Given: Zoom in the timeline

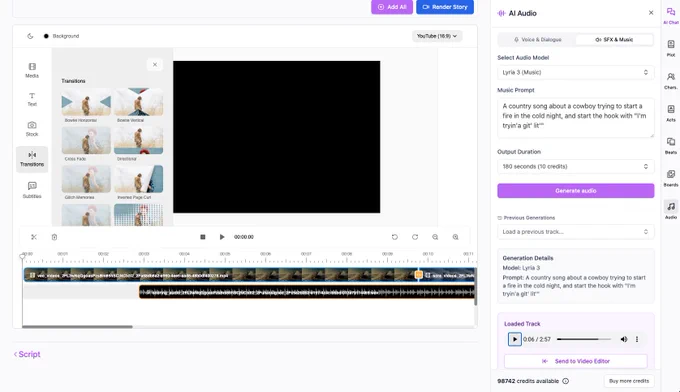Looking at the screenshot, I should click(455, 237).
